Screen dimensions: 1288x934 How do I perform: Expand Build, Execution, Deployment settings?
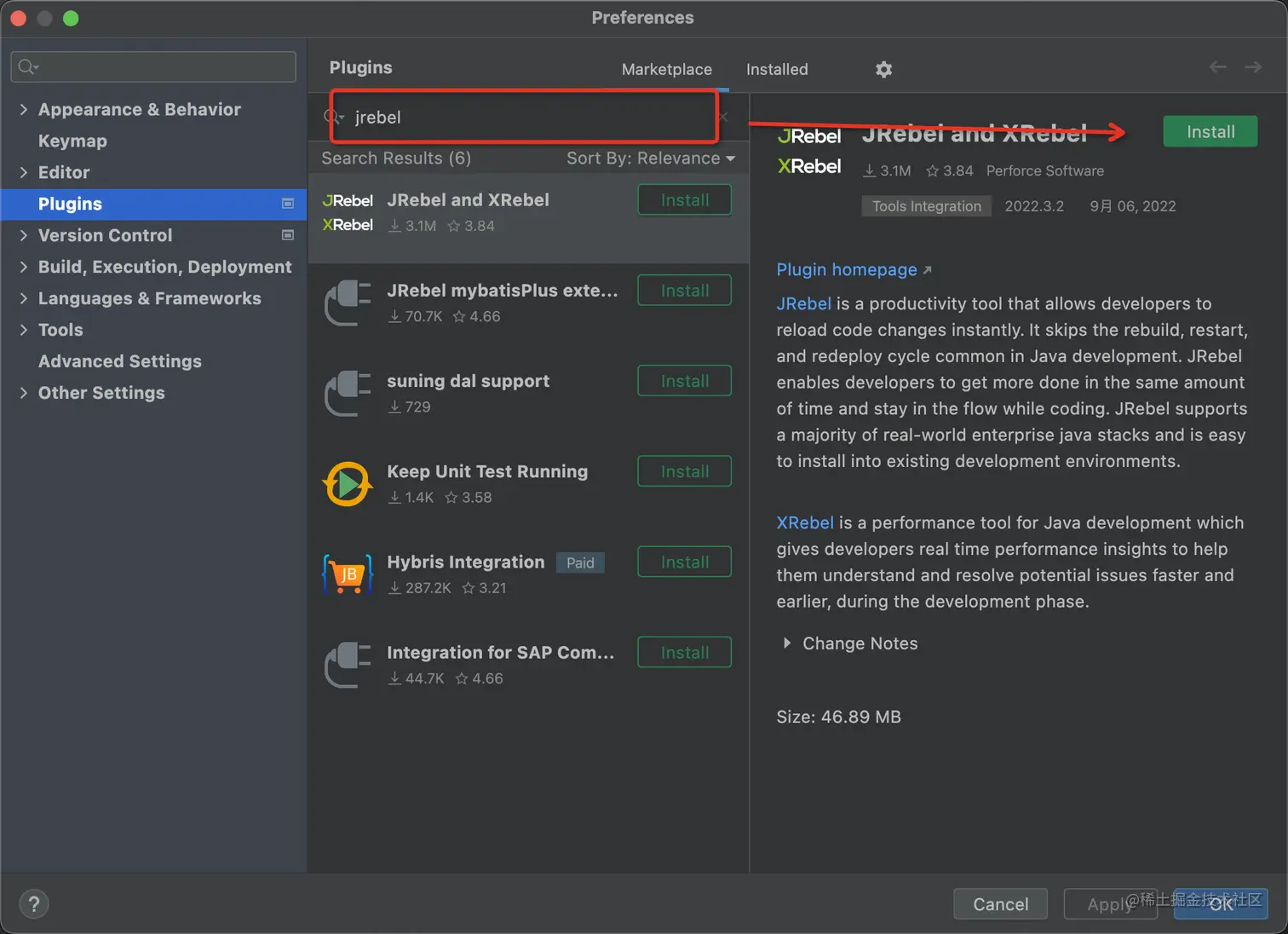coord(24,267)
